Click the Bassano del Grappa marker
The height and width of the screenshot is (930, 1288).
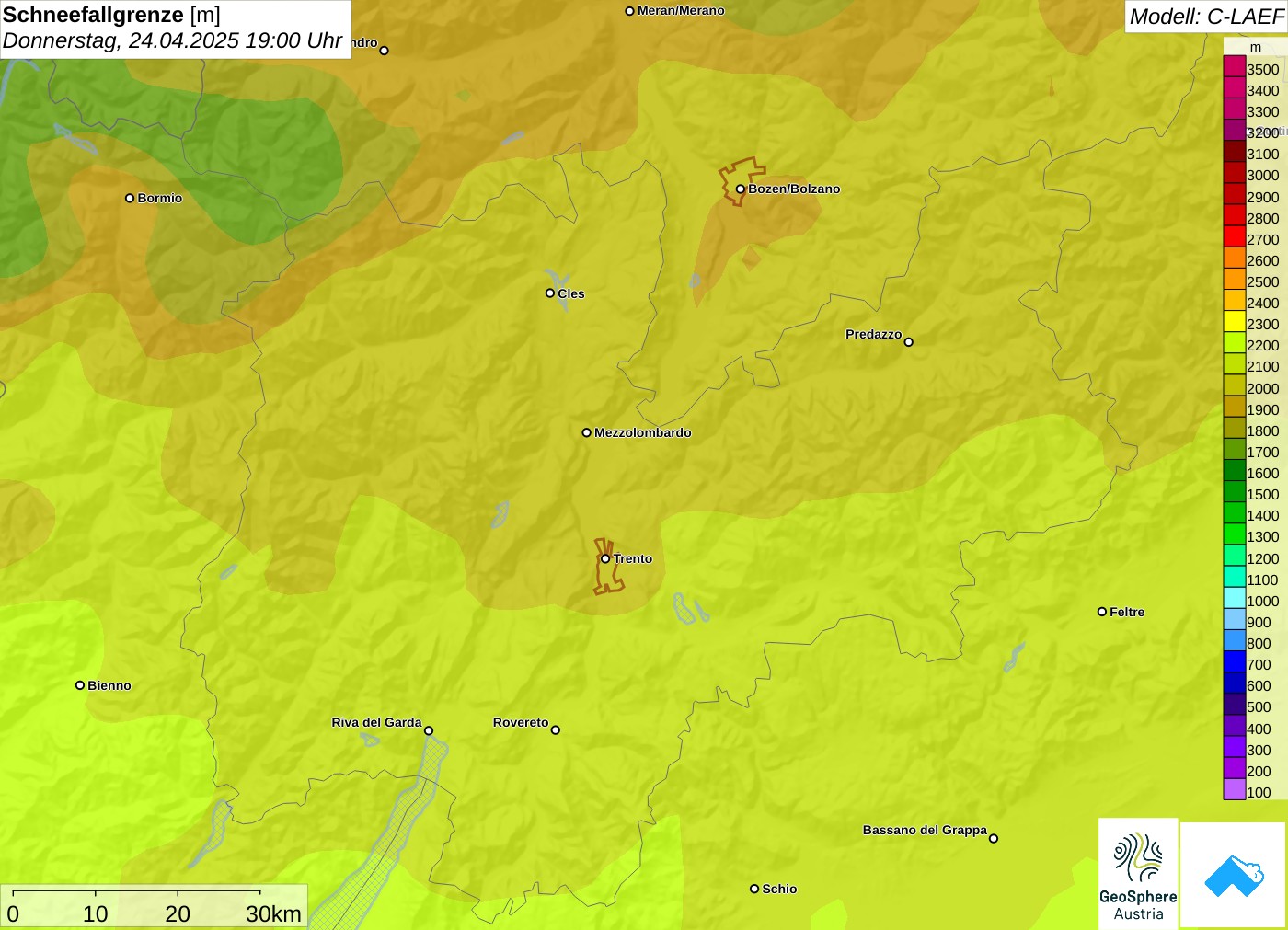[x=994, y=838]
